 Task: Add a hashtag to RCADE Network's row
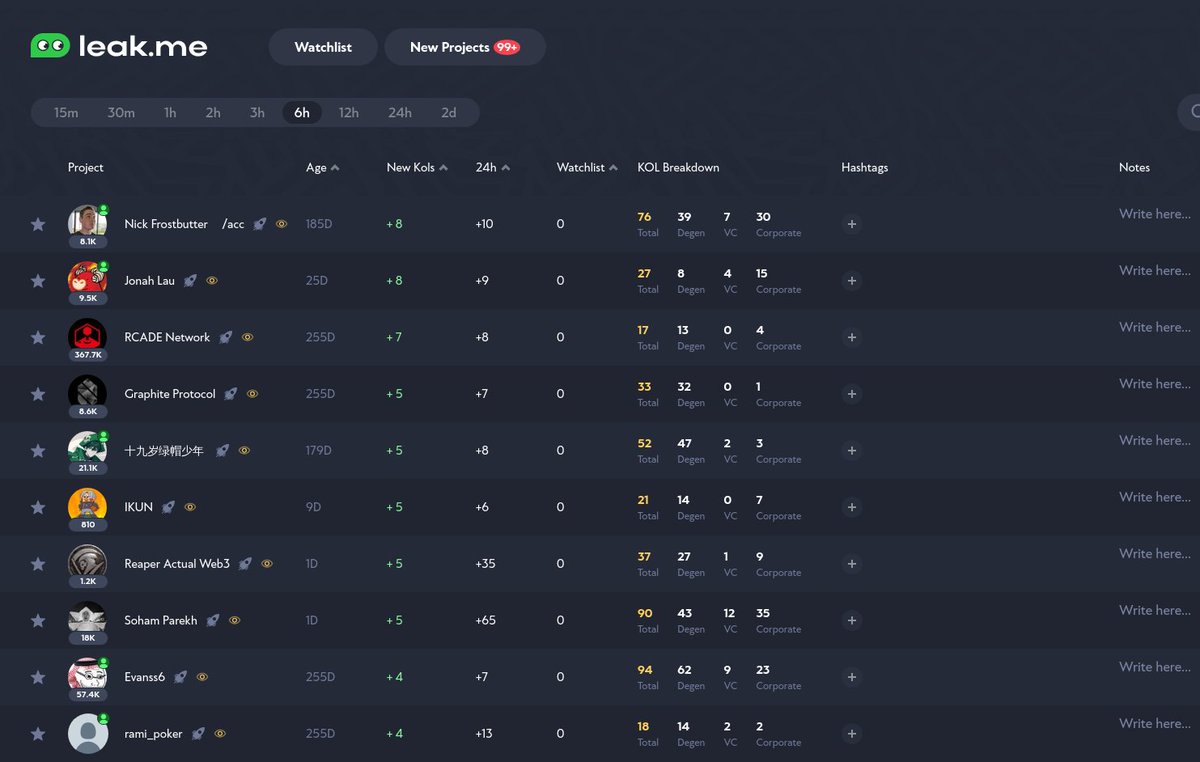pos(852,337)
